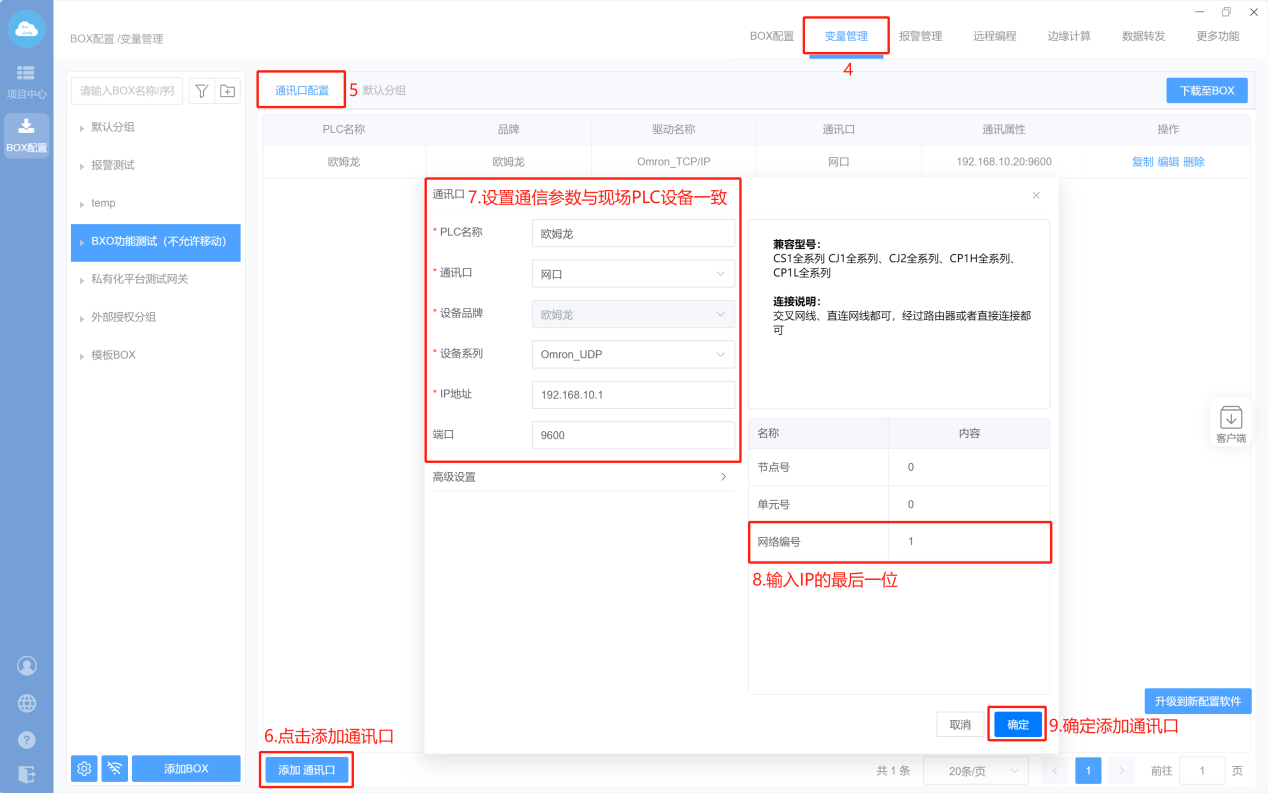Click the filter funnel icon beside BOX search
The image size is (1268, 793).
(x=202, y=91)
